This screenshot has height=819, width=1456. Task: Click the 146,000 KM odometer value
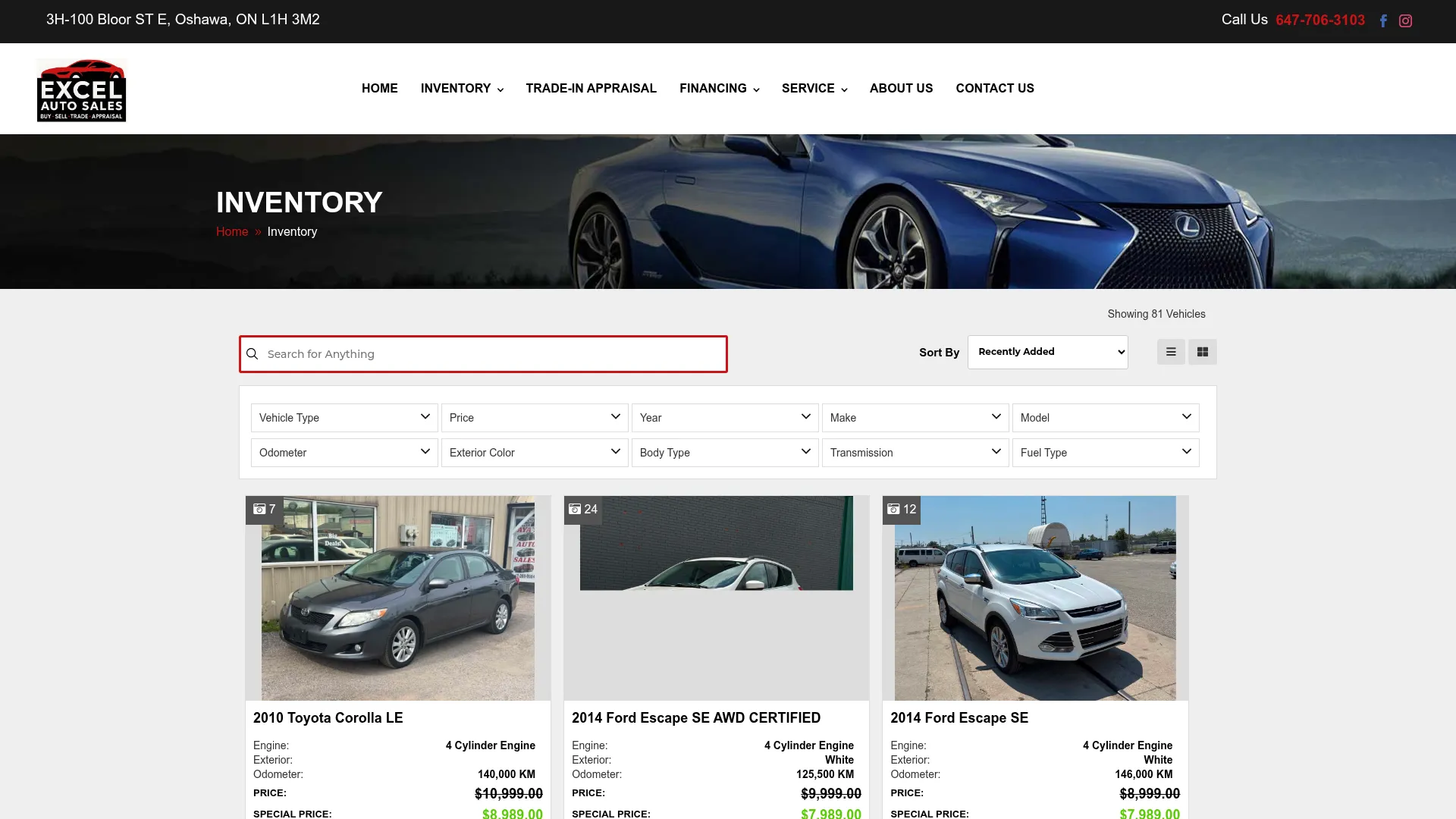[1144, 774]
